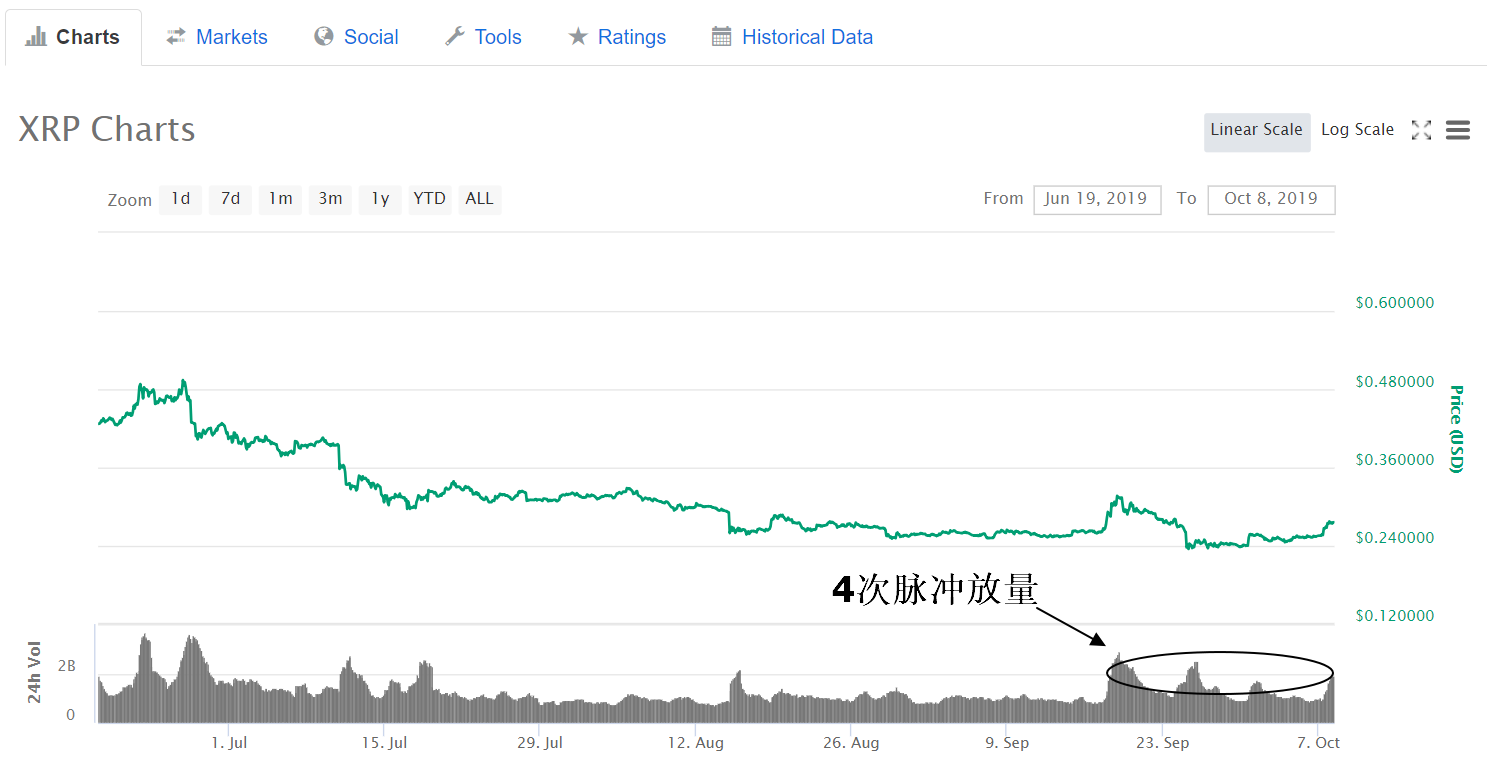This screenshot has width=1487, height=761.
Task: Go to the Tools tab
Action: 483,38
